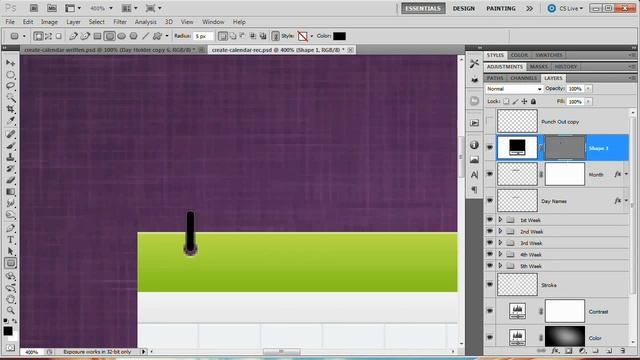Switch to create-calendar-written.psd document tab

click(110, 50)
